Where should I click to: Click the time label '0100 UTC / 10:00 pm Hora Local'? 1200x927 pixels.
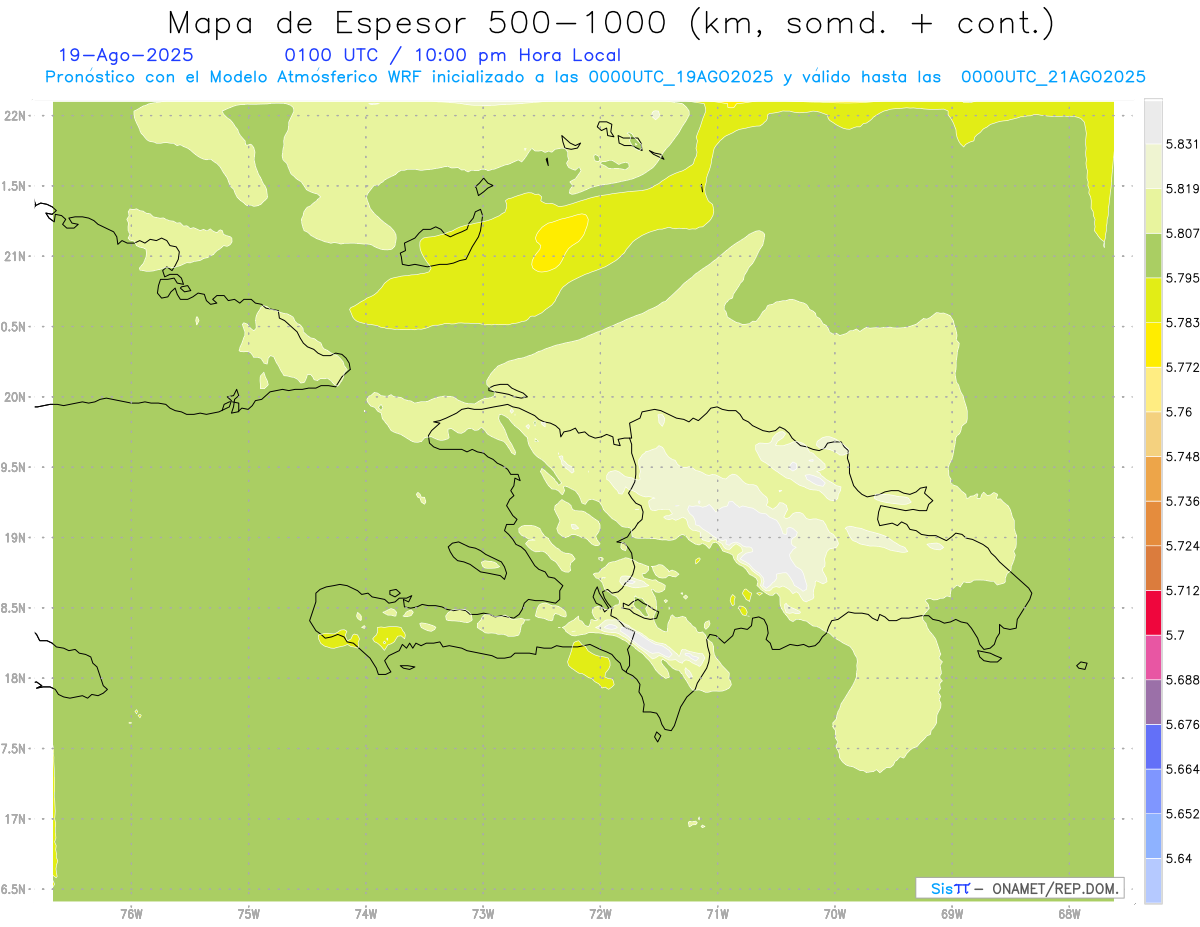[452, 56]
